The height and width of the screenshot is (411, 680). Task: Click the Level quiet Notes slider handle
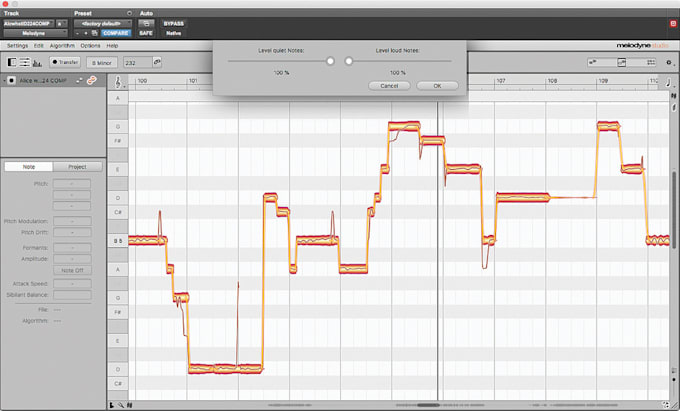pyautogui.click(x=330, y=61)
